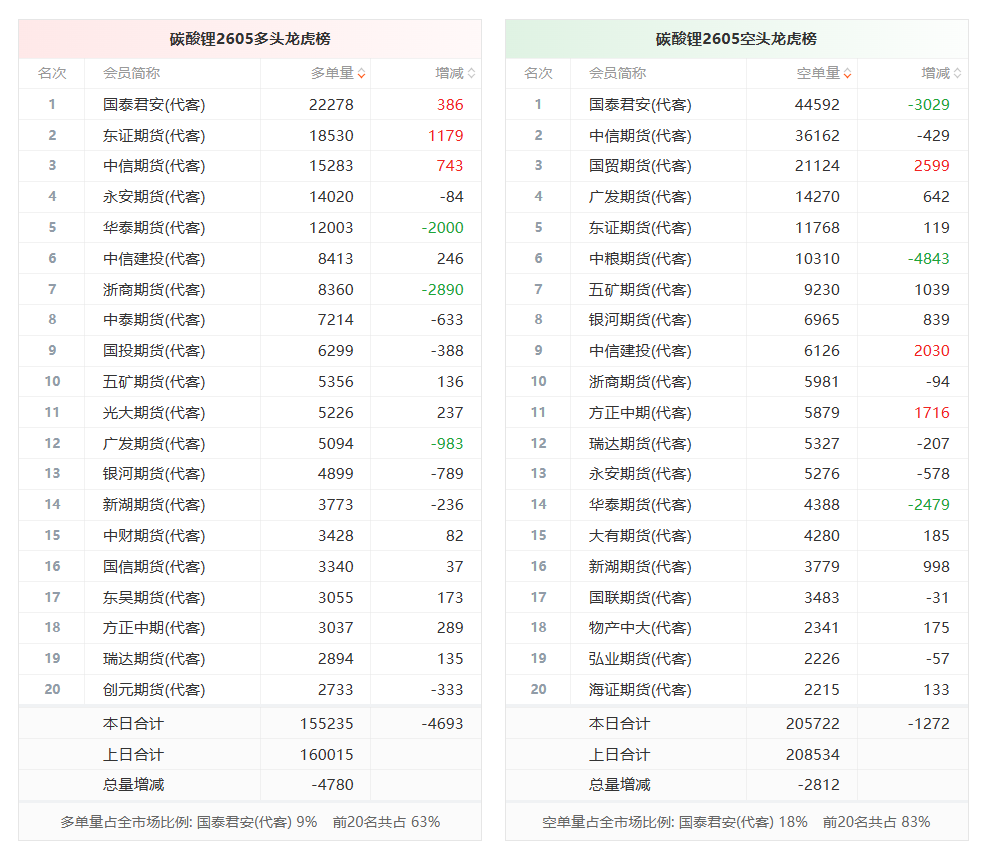The image size is (983, 855).
Task: Click 总量增减 value -2812 in short table
Action: (x=818, y=785)
